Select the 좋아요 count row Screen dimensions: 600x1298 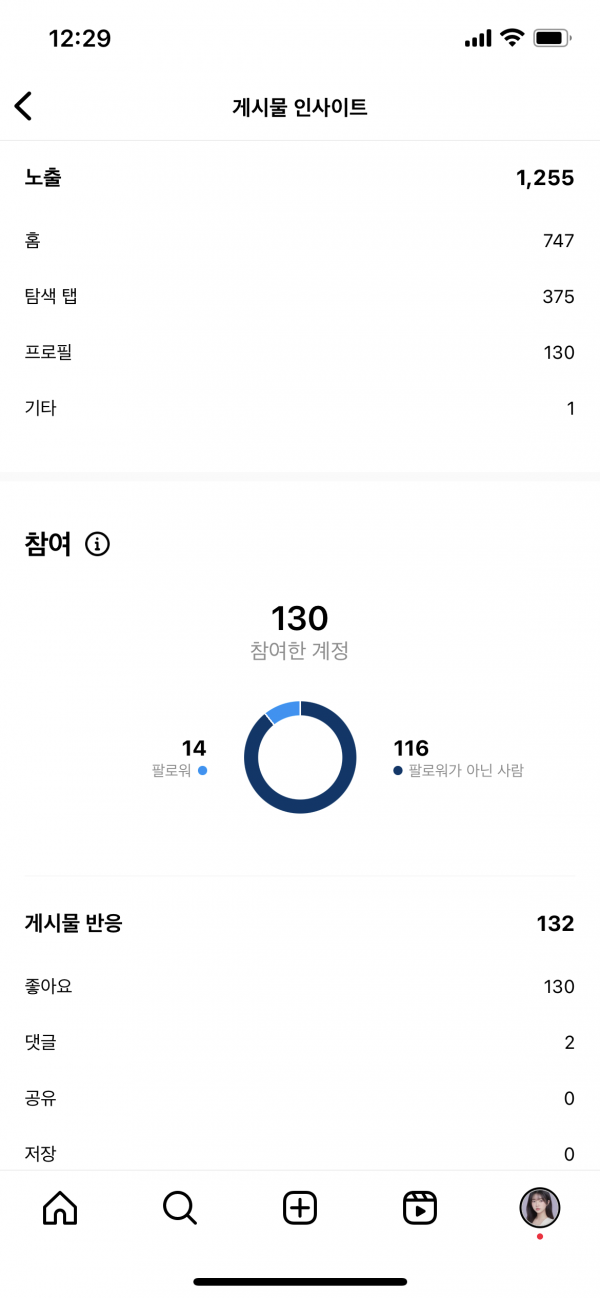coord(300,987)
